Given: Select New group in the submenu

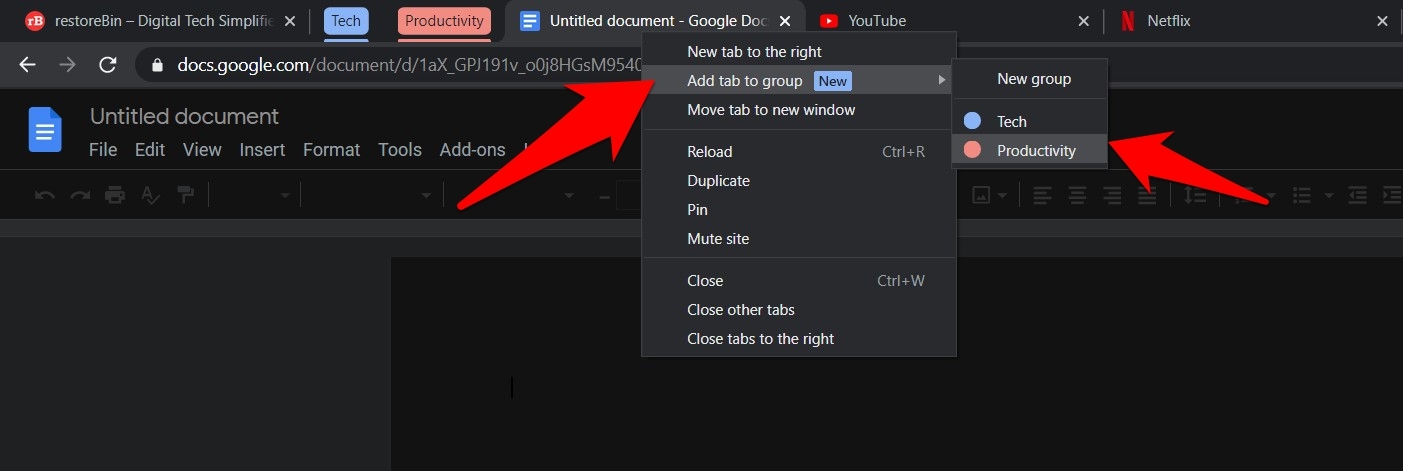Looking at the screenshot, I should (x=1033, y=79).
